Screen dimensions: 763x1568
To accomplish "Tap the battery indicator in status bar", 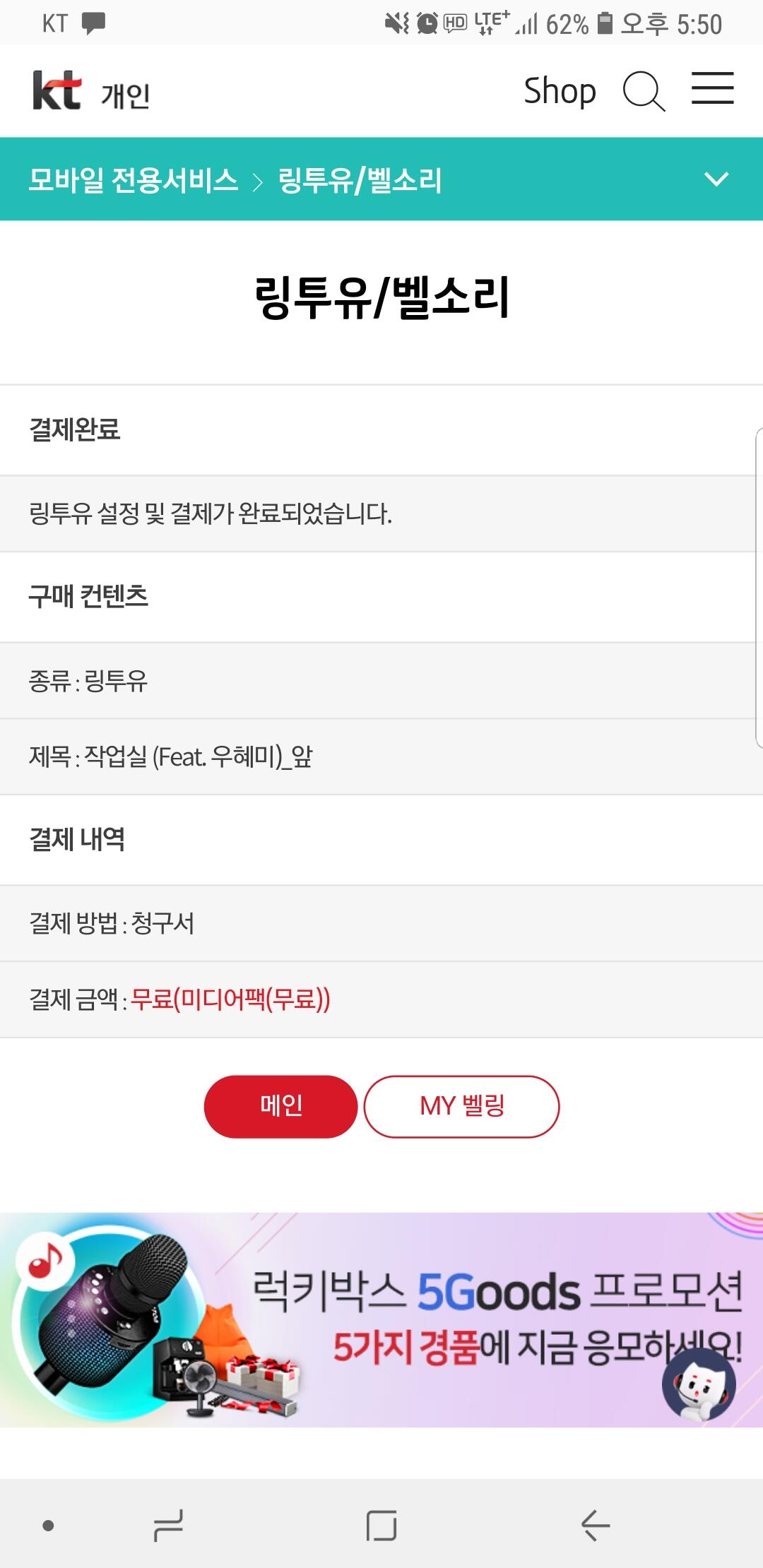I will coord(605,23).
